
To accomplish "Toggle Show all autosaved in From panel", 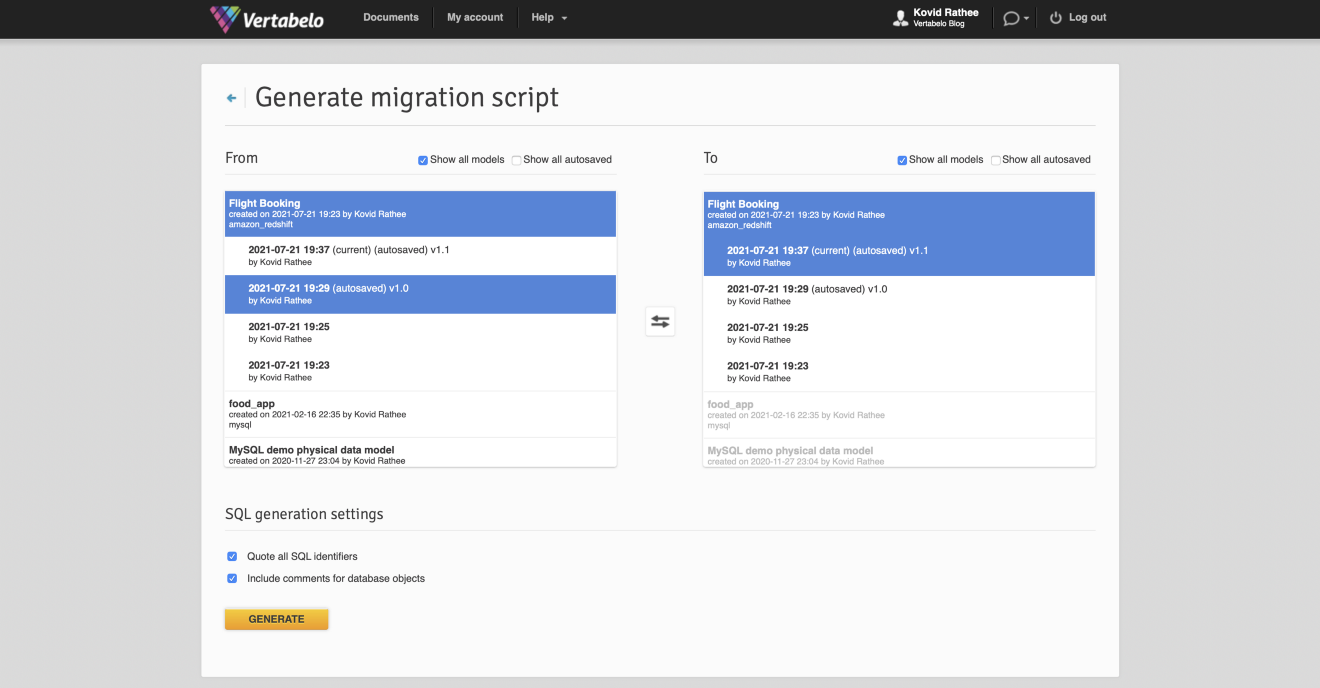I will pyautogui.click(x=516, y=160).
